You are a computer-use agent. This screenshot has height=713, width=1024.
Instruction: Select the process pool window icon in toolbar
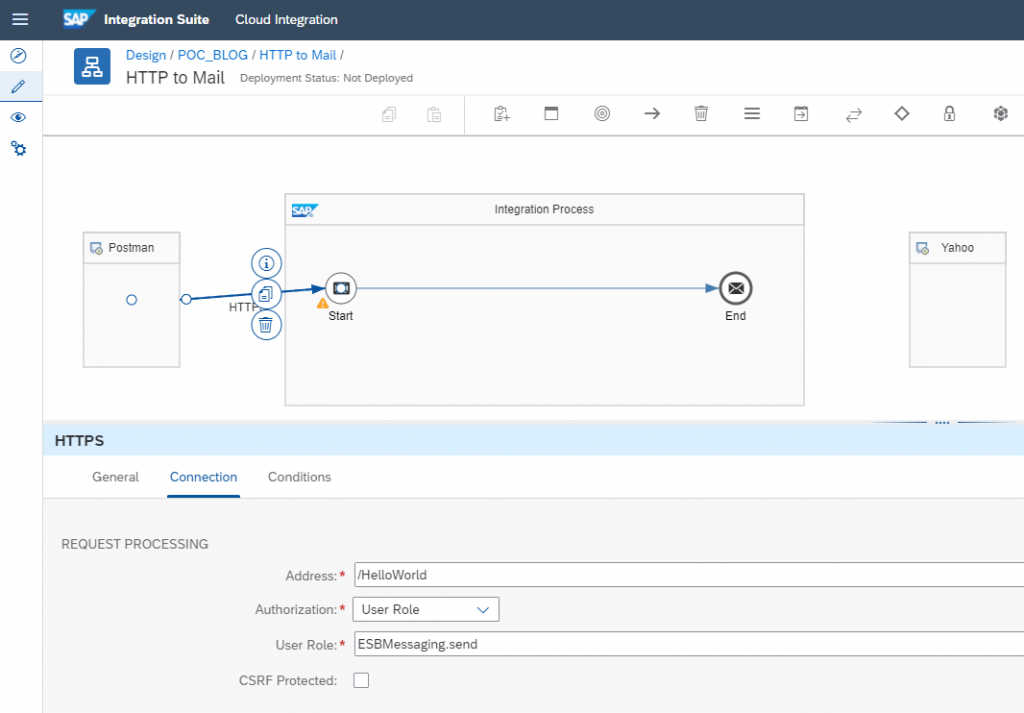click(551, 114)
